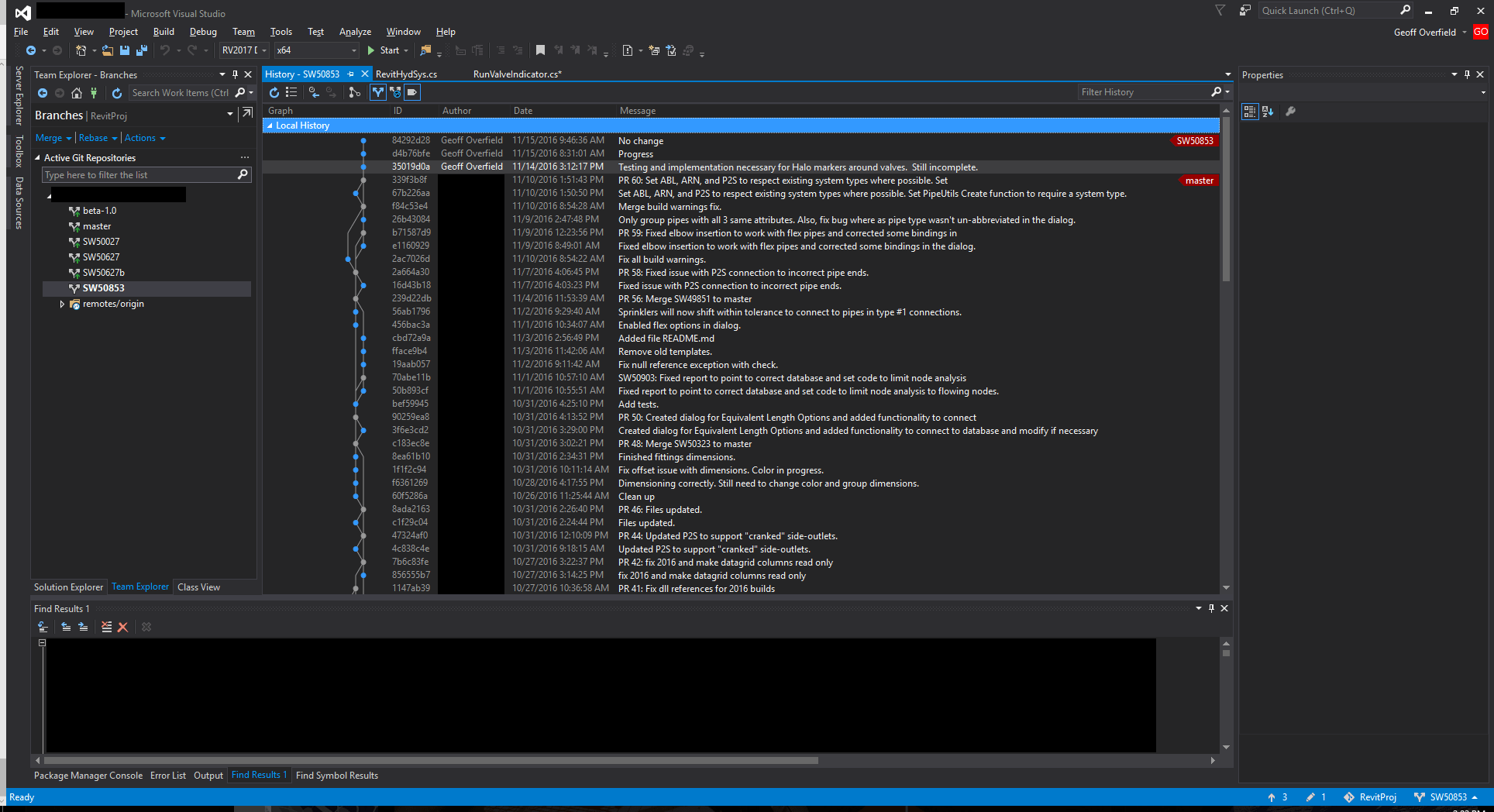The width and height of the screenshot is (1494, 812).
Task: Click the Save All toolbar icon
Action: pyautogui.click(x=142, y=50)
